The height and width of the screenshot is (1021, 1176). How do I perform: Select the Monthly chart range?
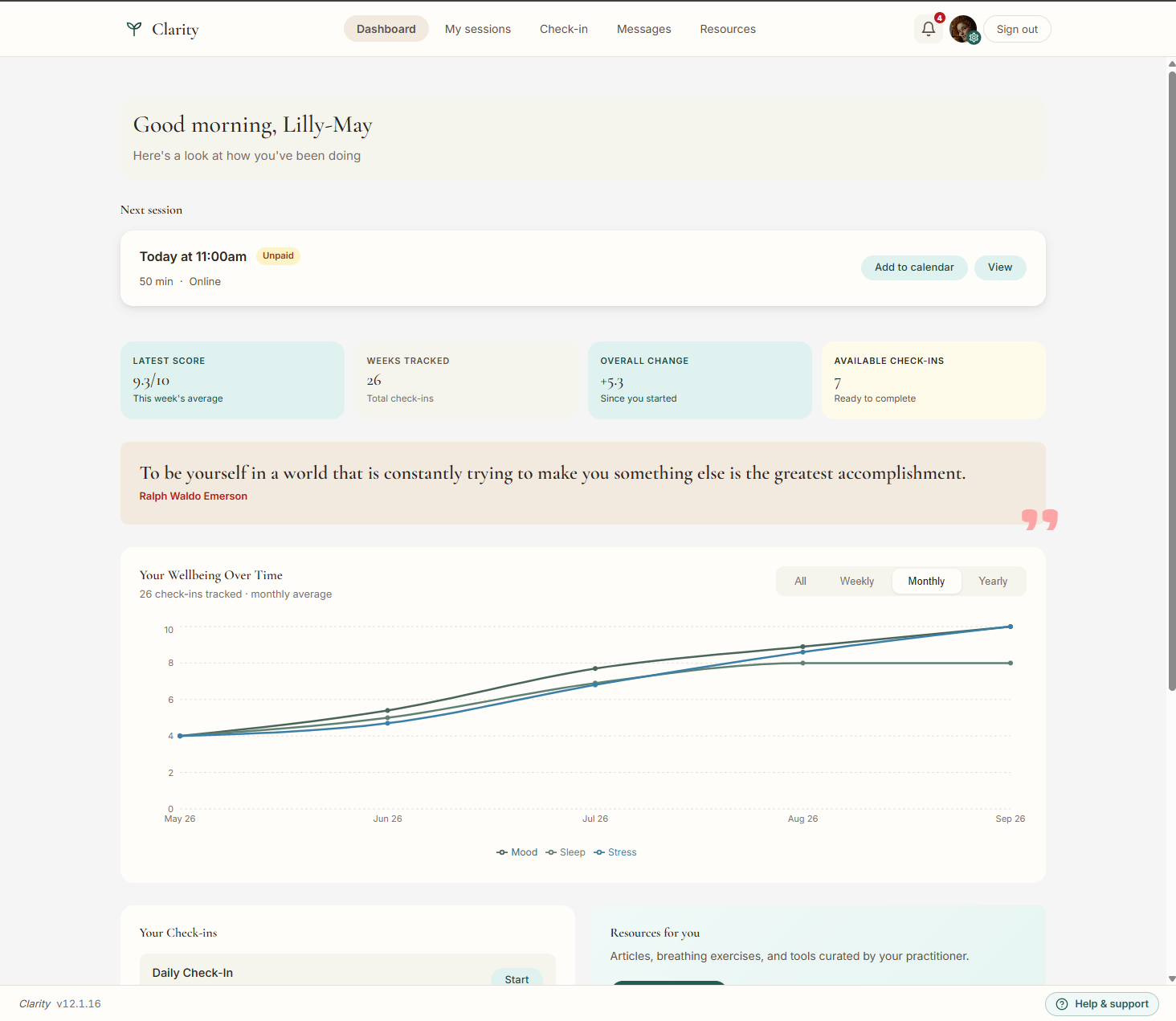(x=926, y=582)
